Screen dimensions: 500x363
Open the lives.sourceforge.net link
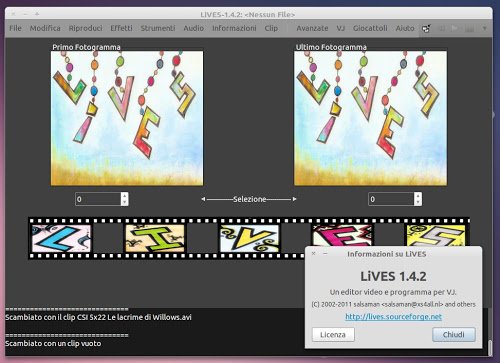[x=393, y=317]
